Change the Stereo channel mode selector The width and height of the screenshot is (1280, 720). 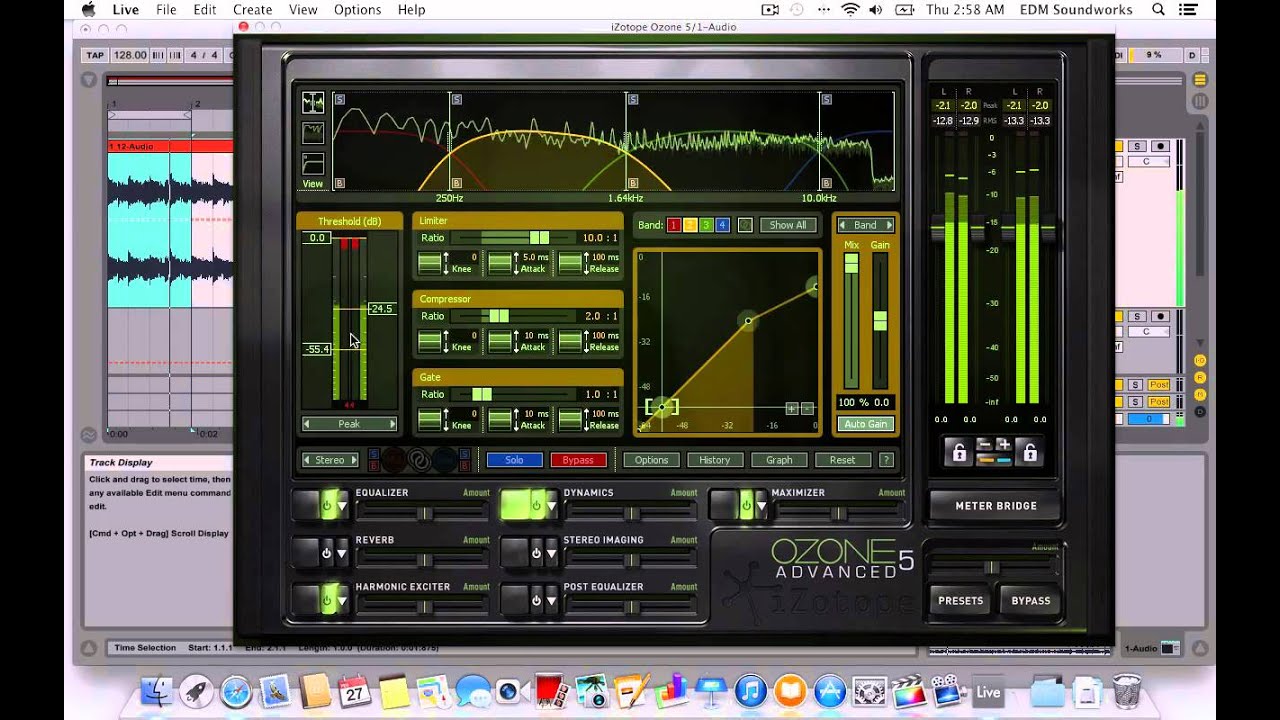pos(330,460)
